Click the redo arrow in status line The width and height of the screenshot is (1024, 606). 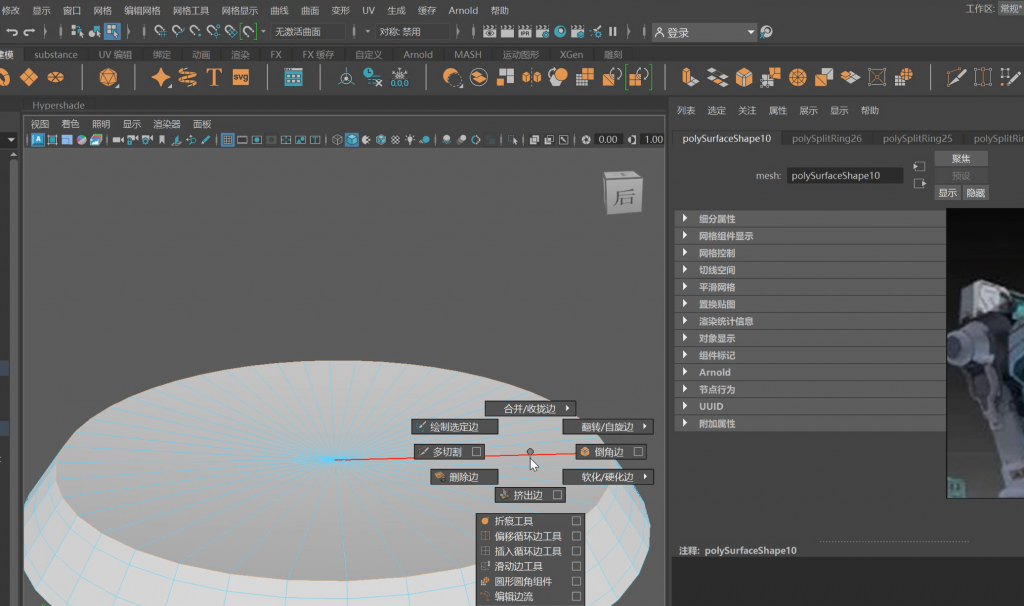pyautogui.click(x=29, y=31)
